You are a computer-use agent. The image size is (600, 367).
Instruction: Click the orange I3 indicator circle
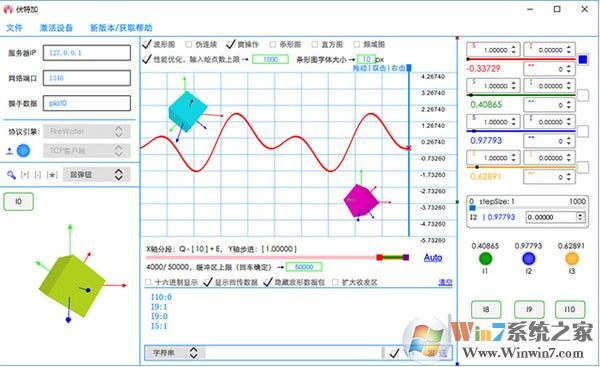572,259
